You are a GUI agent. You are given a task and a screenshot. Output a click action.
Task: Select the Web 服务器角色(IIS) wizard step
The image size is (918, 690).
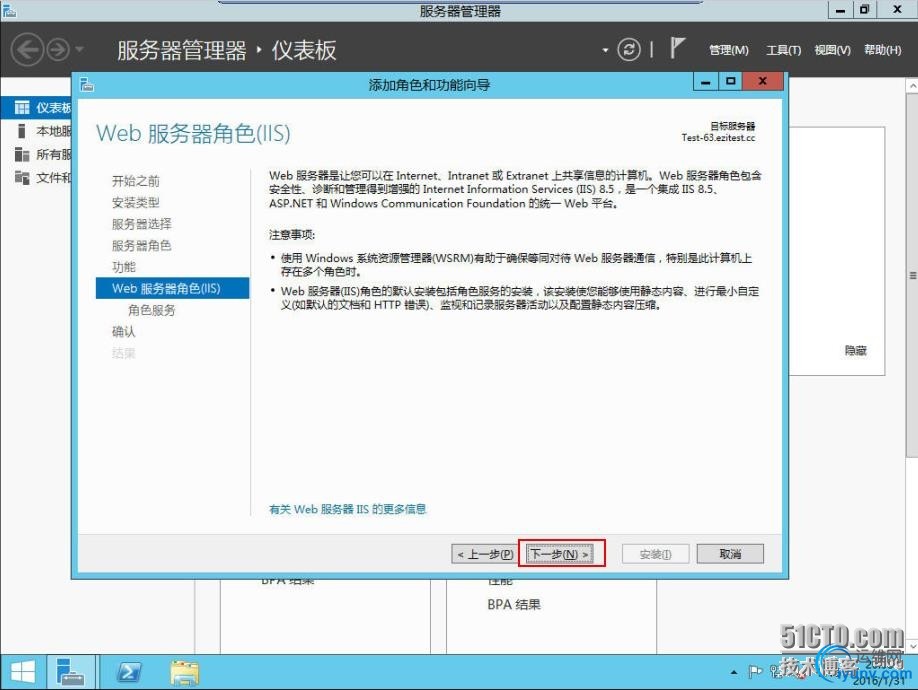172,288
